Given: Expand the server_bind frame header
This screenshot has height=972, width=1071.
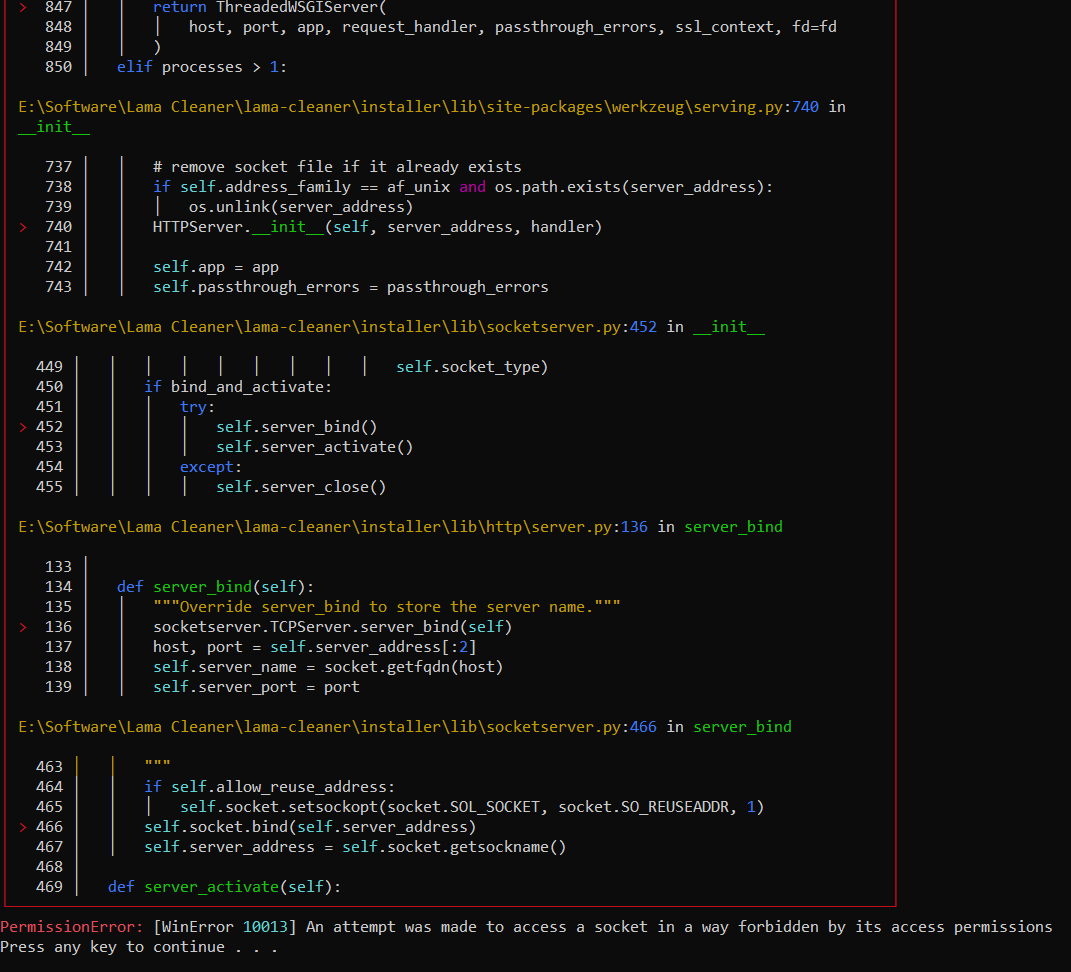Looking at the screenshot, I should 733,526.
